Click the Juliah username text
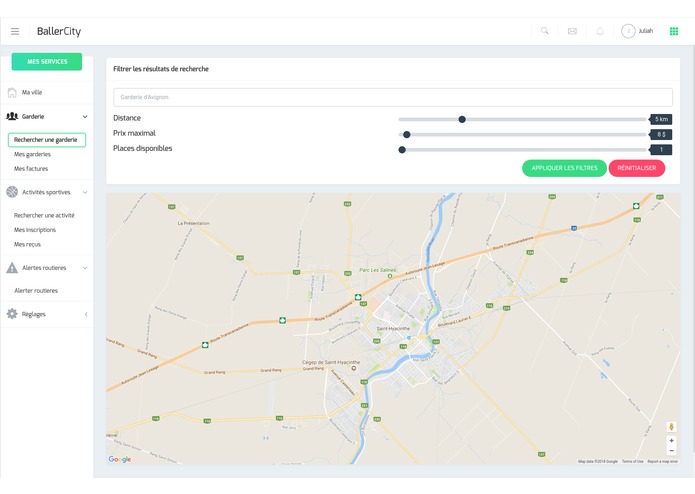695x494 pixels. click(x=645, y=31)
